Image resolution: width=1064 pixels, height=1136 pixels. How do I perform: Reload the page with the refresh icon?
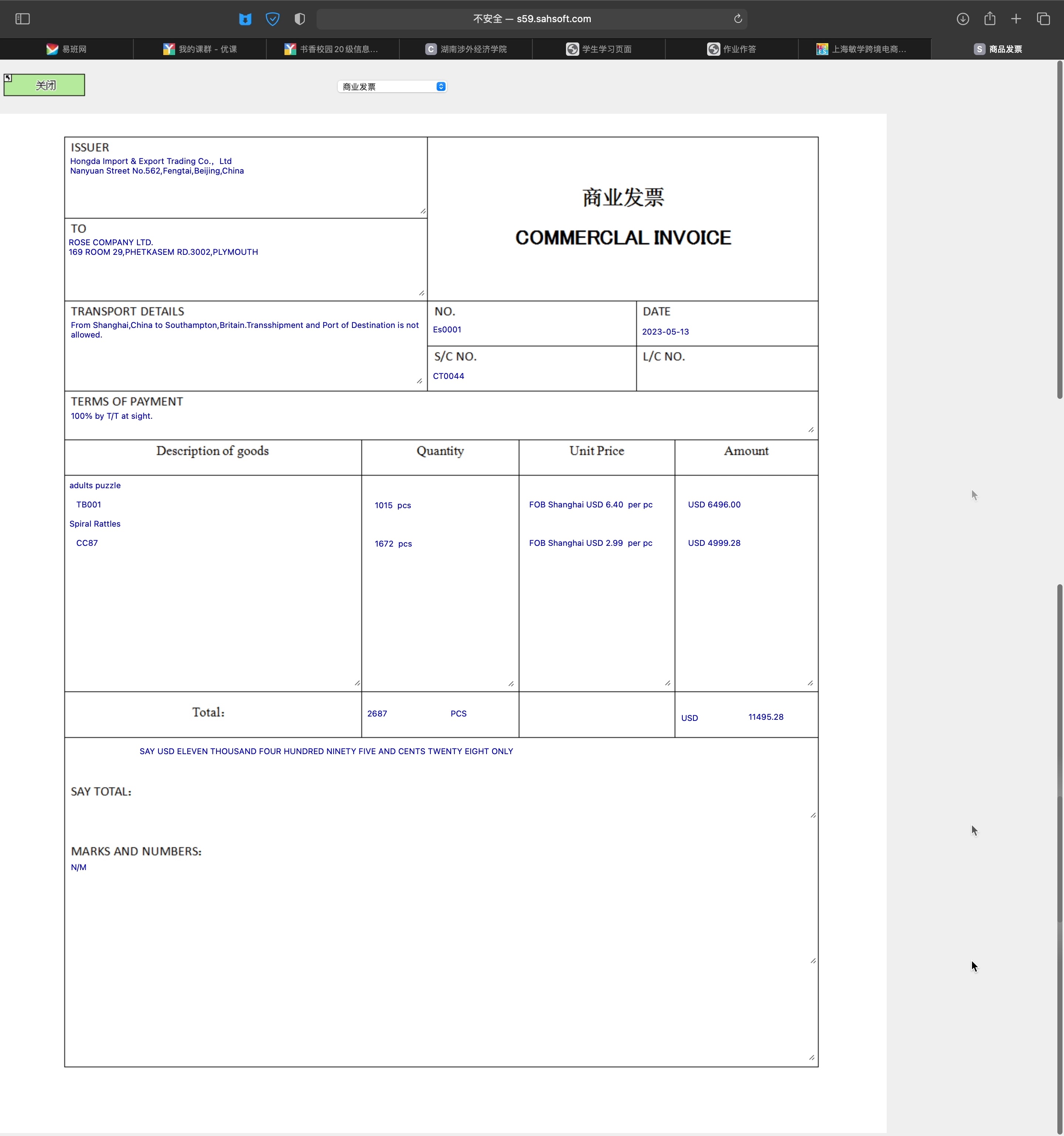coord(738,19)
